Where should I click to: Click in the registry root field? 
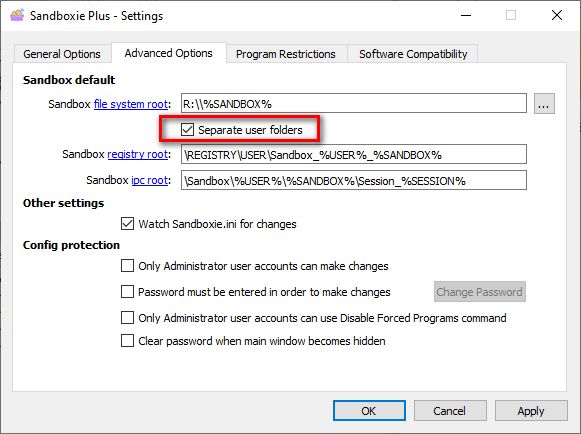point(353,154)
